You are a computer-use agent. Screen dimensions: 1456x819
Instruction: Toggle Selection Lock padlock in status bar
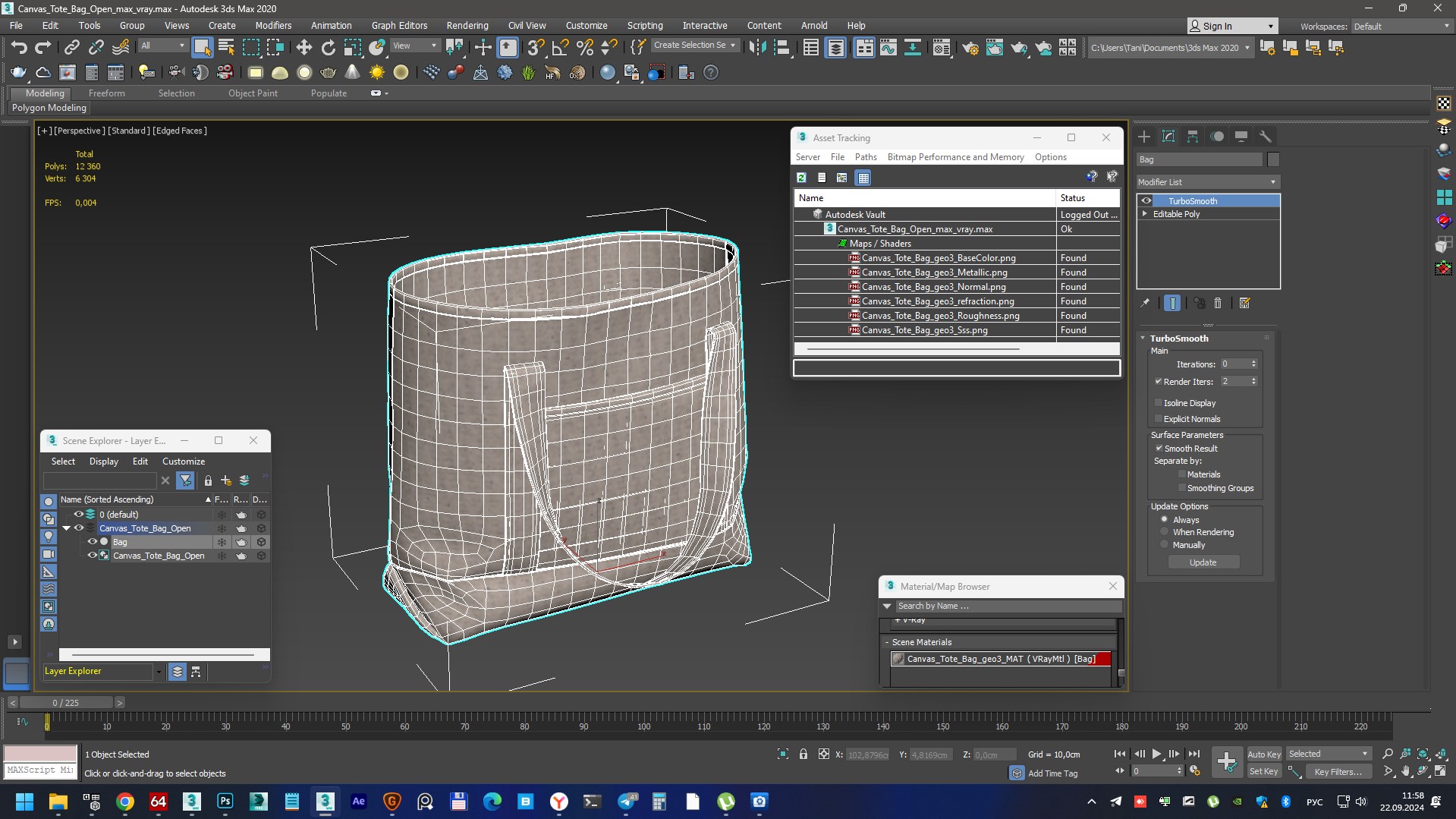(803, 754)
